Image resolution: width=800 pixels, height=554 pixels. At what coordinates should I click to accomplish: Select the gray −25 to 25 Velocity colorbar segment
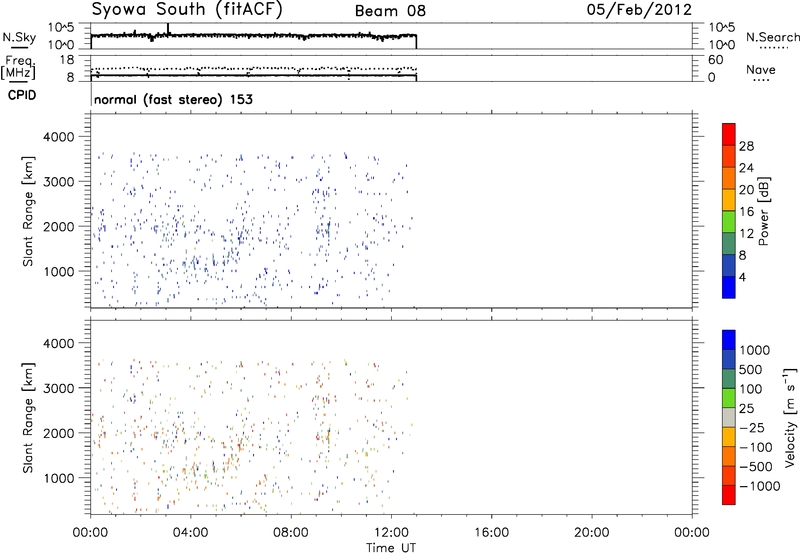[729, 417]
